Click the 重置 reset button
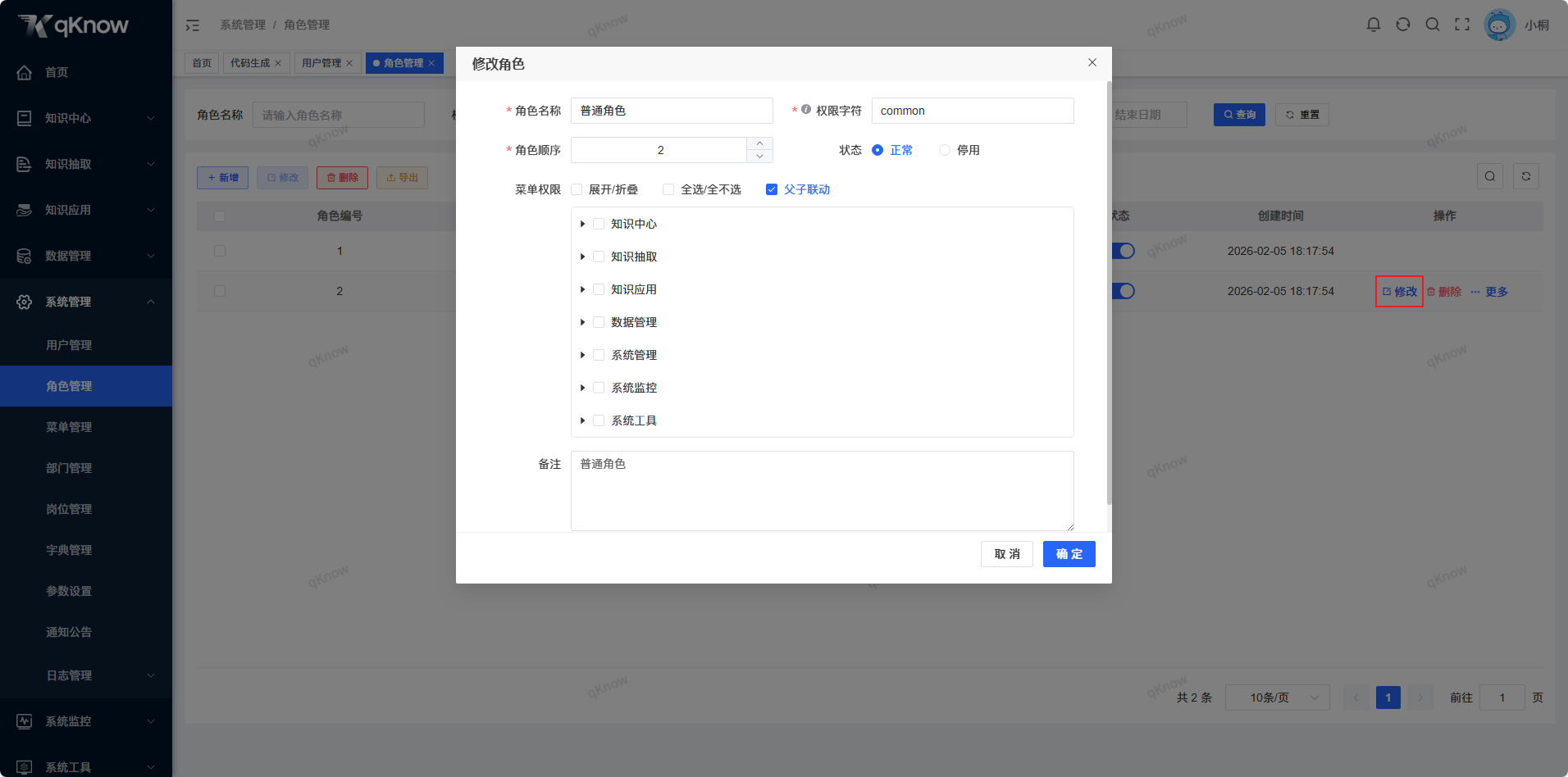 pos(1302,115)
